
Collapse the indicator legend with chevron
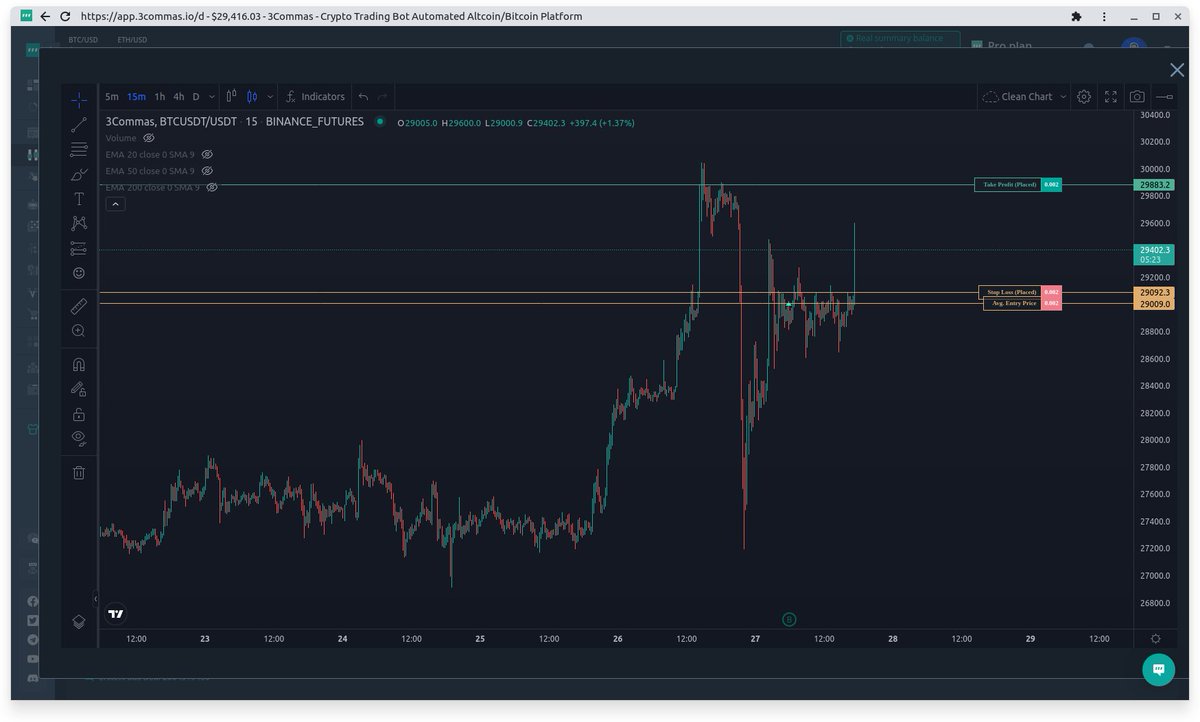coord(115,204)
